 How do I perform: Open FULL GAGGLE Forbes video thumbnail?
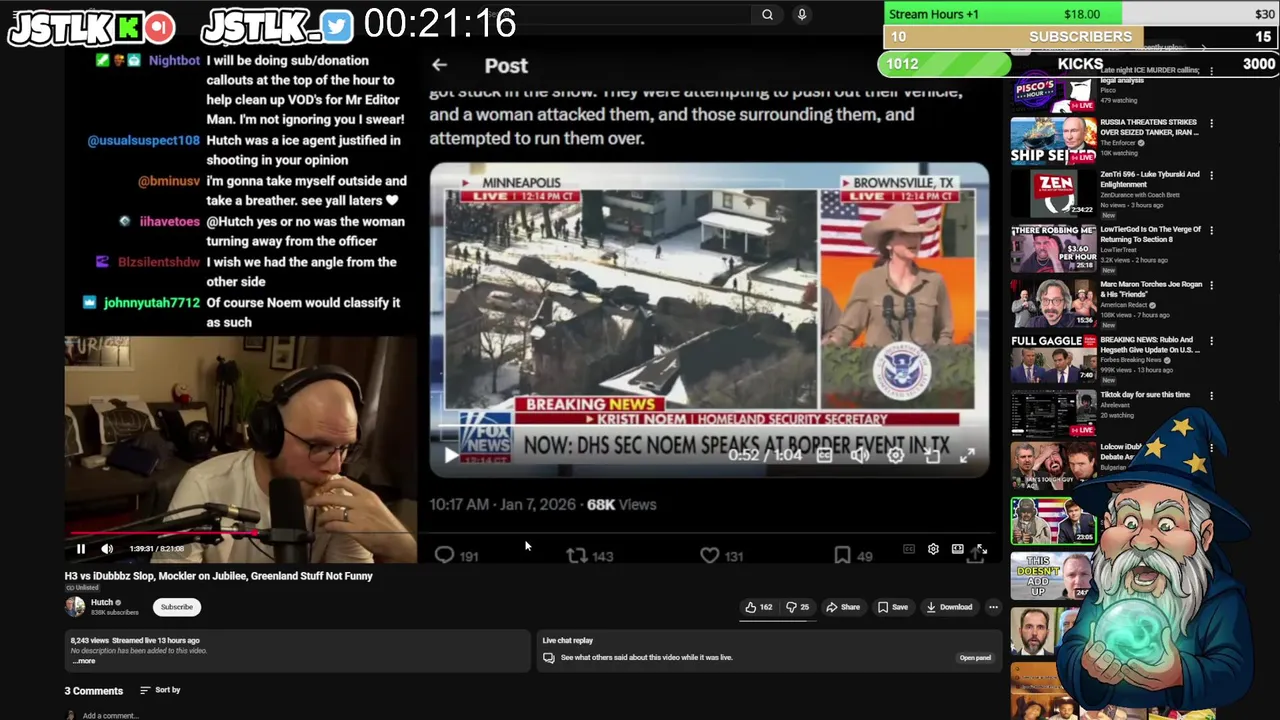(x=1053, y=359)
